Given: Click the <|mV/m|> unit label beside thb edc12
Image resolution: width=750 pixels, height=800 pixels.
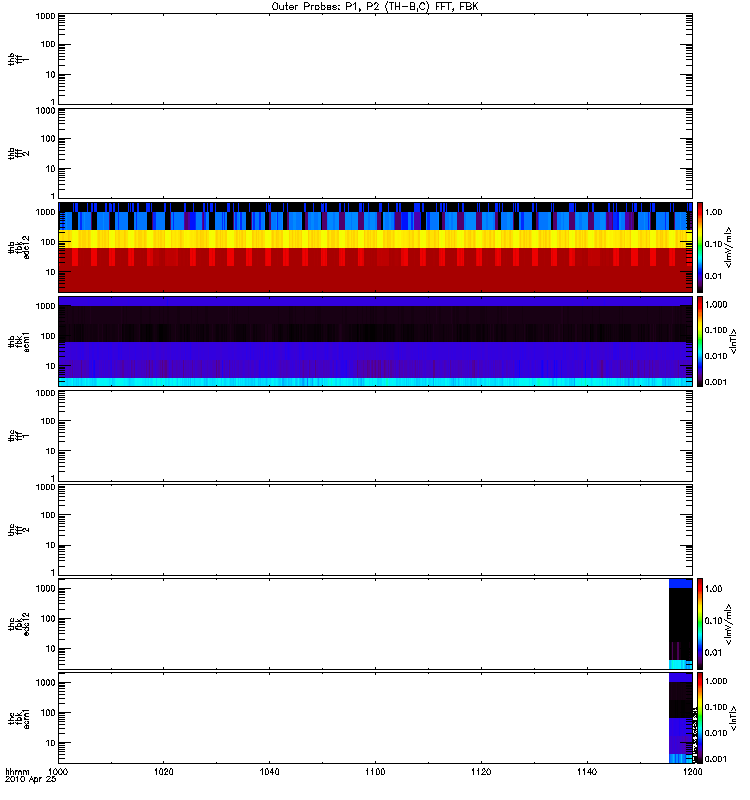Looking at the screenshot, I should pyautogui.click(x=728, y=247).
